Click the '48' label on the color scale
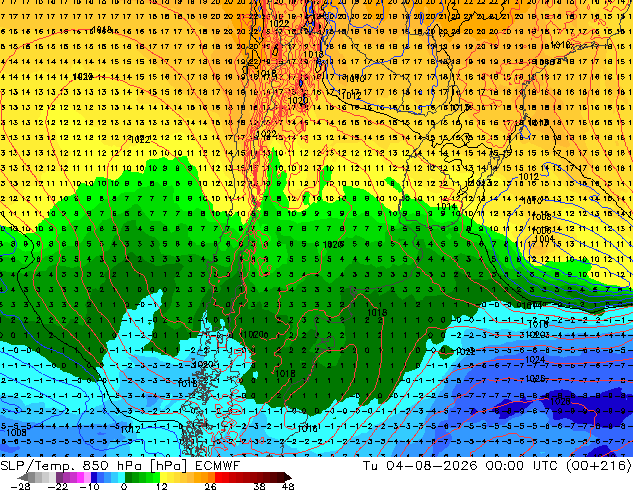This screenshot has width=634, height=490. tap(288, 486)
